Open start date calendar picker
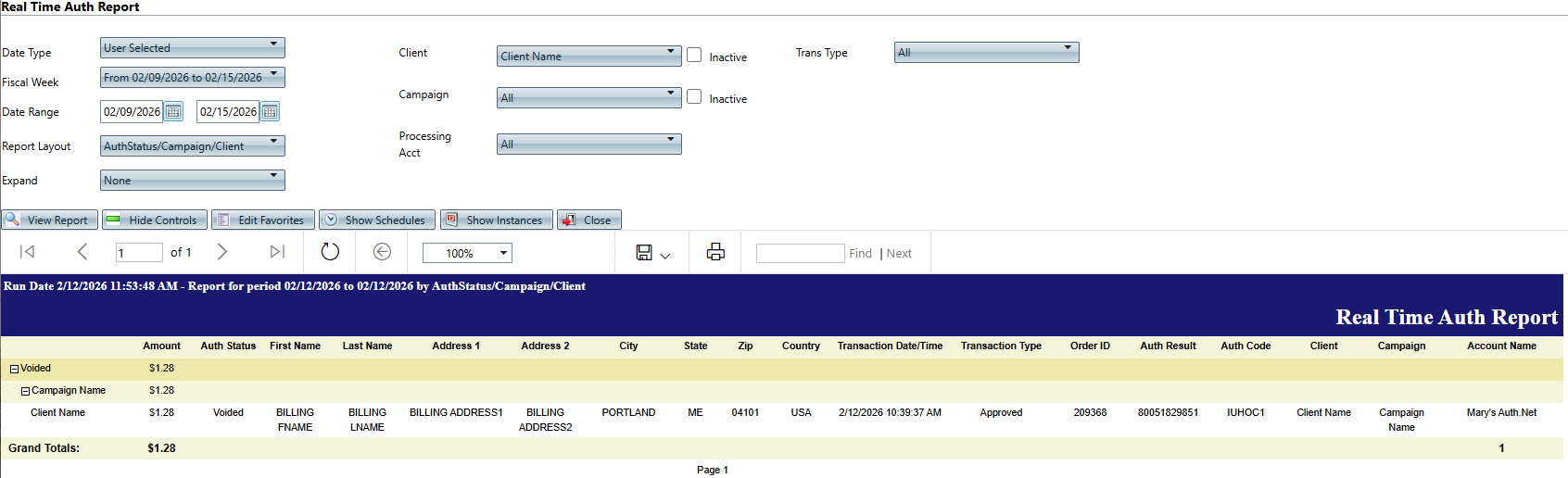This screenshot has height=478, width=1568. coord(173,112)
